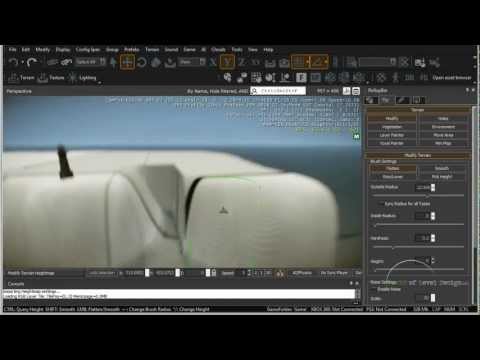Image resolution: width=480 pixels, height=360 pixels.
Task: Switch to the third RollupBar brush tab
Action: 402,100
